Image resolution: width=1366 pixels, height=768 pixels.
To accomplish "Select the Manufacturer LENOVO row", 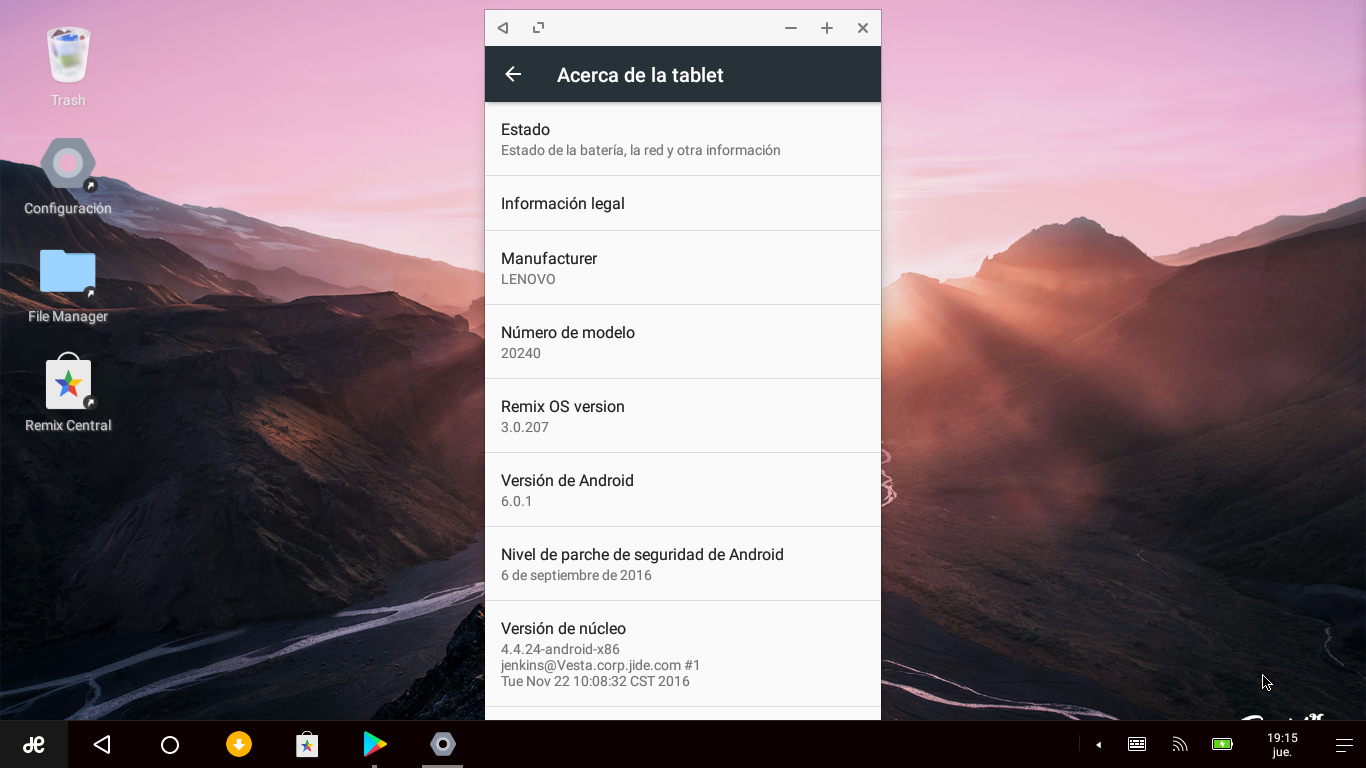I will coord(683,268).
